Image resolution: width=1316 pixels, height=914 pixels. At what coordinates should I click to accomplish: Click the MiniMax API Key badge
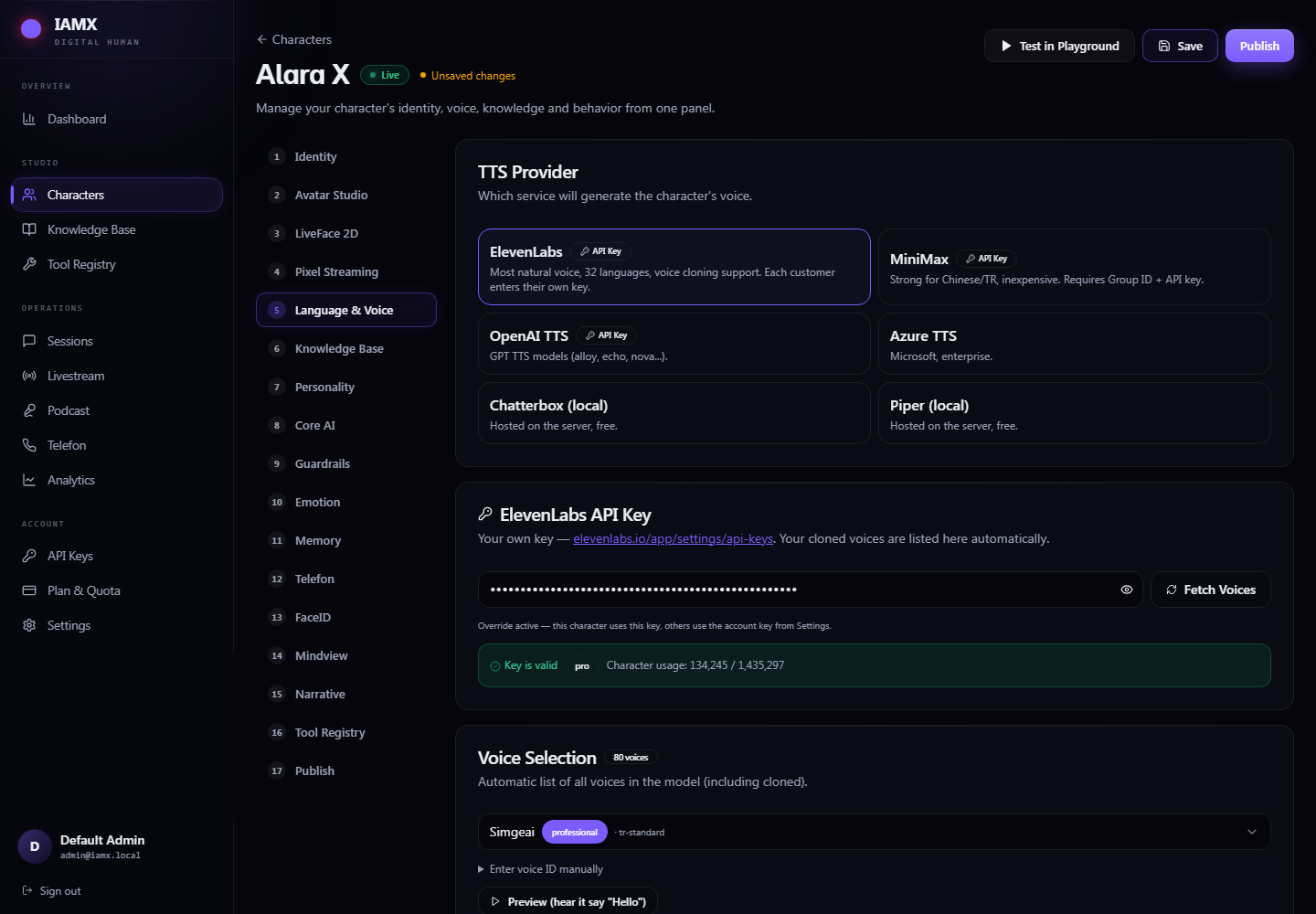(x=987, y=259)
